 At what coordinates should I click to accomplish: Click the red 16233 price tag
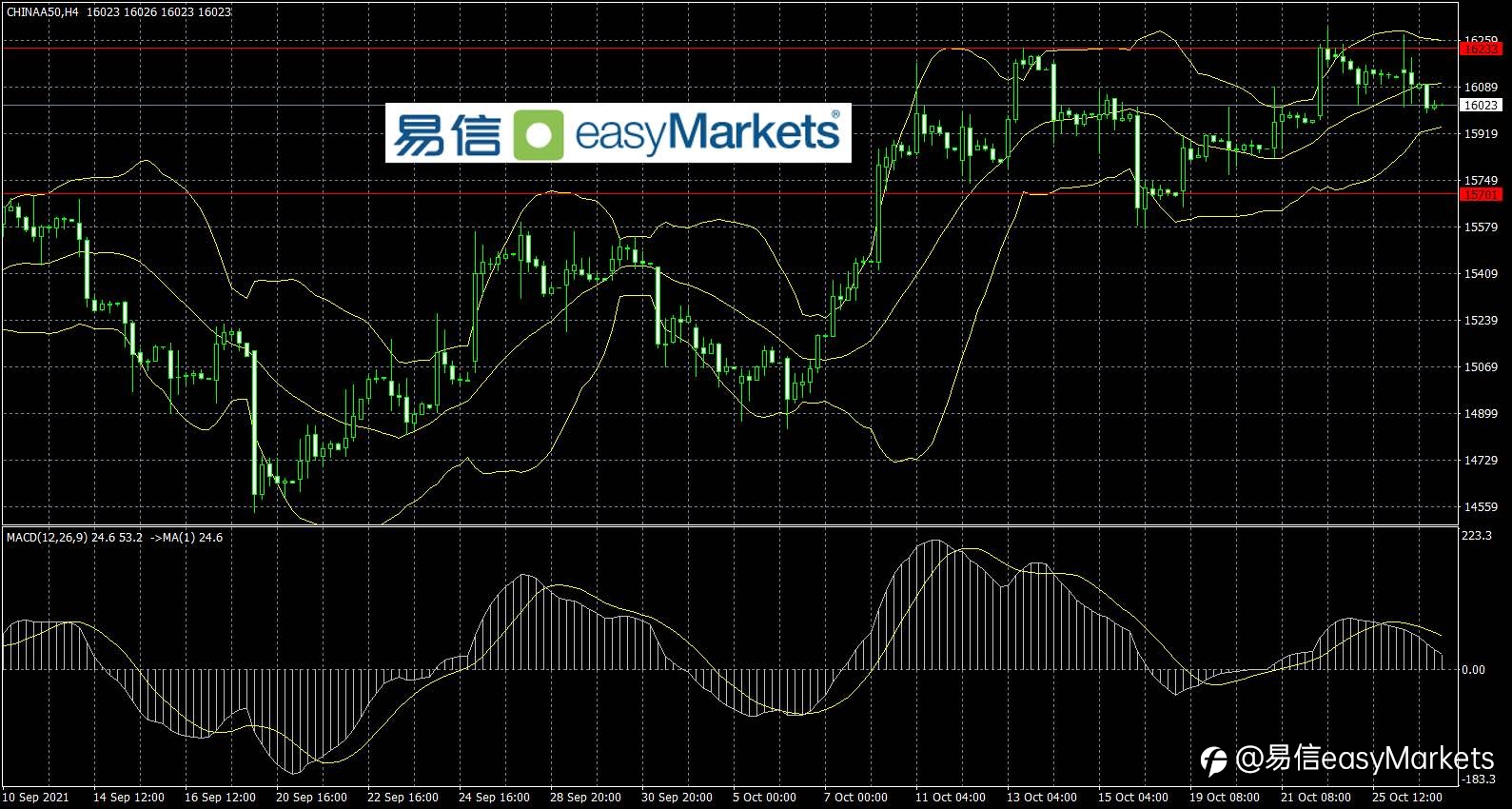[1481, 49]
